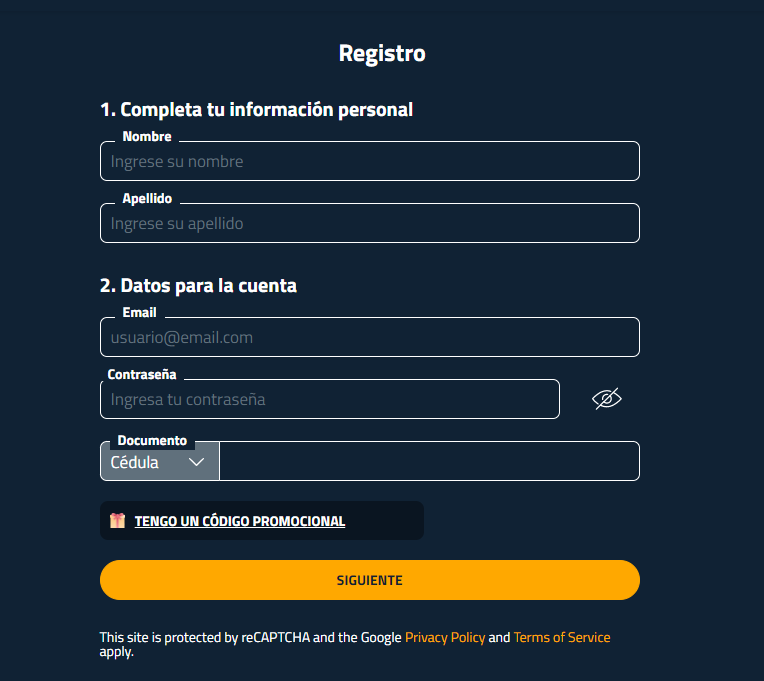The image size is (764, 681).
Task: Click the Contraseña field label
Action: [142, 374]
